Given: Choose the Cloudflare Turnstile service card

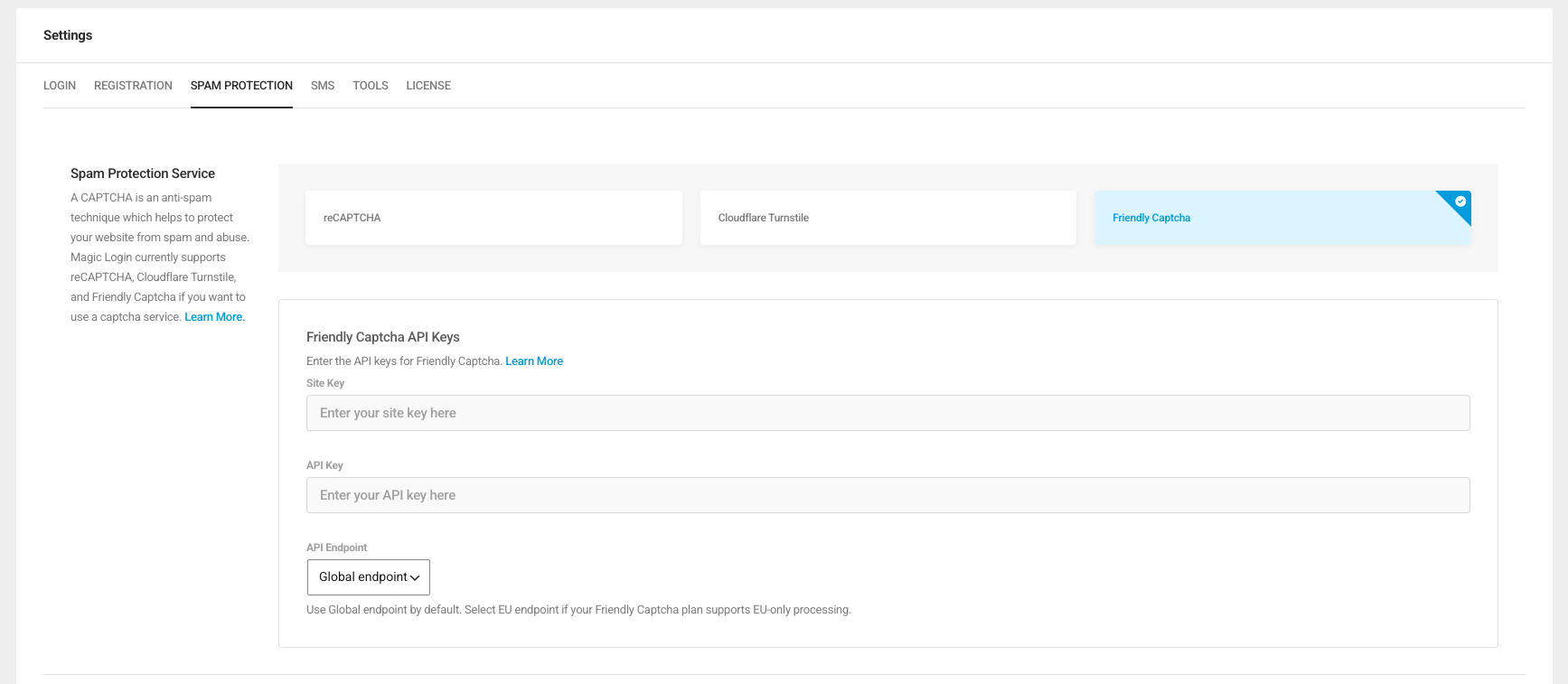Looking at the screenshot, I should point(887,218).
